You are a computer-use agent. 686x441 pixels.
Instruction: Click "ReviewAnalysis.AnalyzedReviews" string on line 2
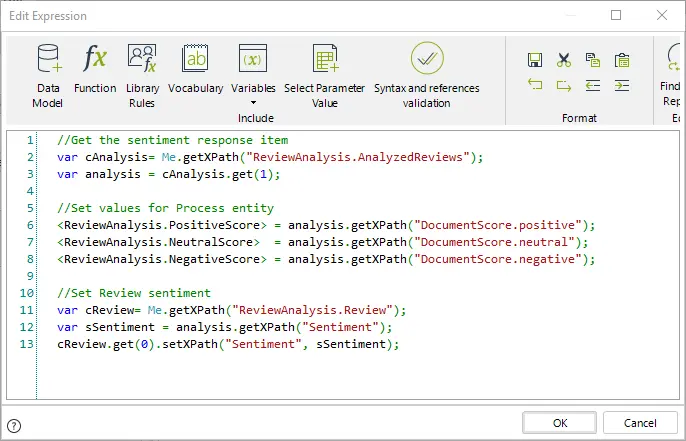tap(357, 158)
